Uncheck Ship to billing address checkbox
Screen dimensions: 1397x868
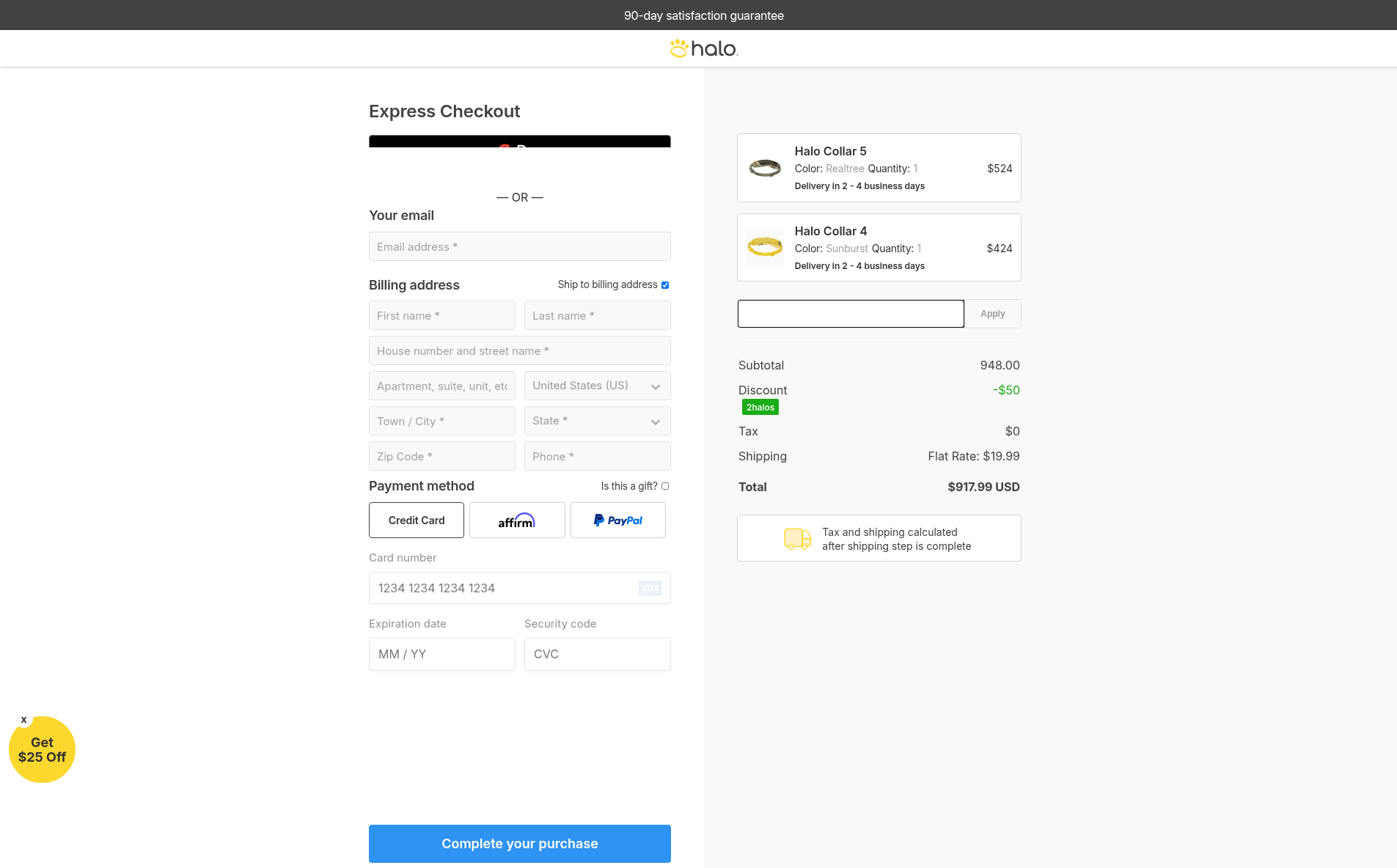[665, 285]
